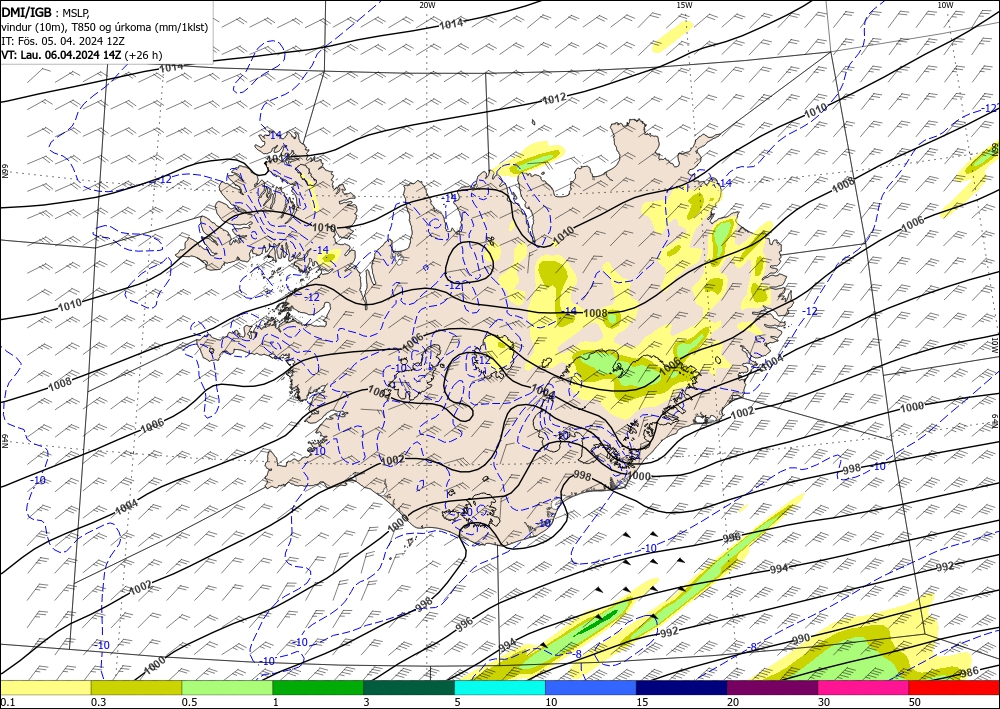Click the magenta 30–50 legend swatch
1000x709 pixels.
click(x=864, y=688)
